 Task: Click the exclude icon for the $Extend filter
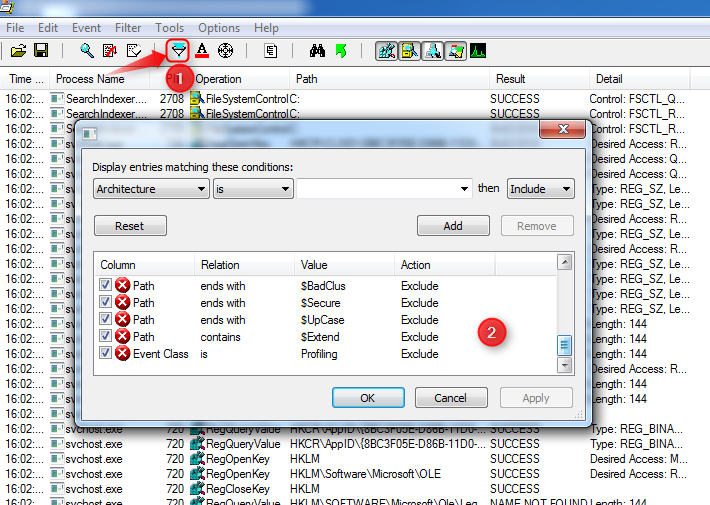[x=122, y=337]
